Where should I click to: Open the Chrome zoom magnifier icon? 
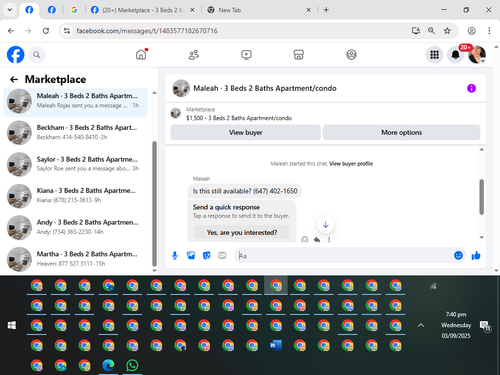431,31
